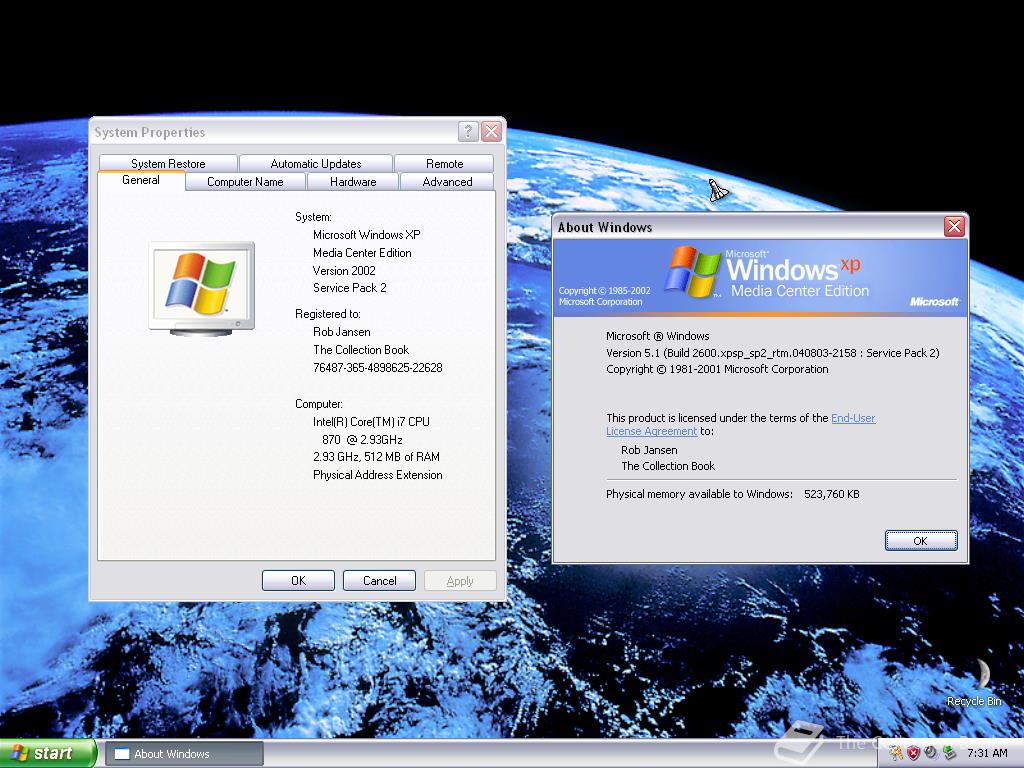Screen dimensions: 1024x768
Task: Click the Apply button in System Properties
Action: [460, 581]
